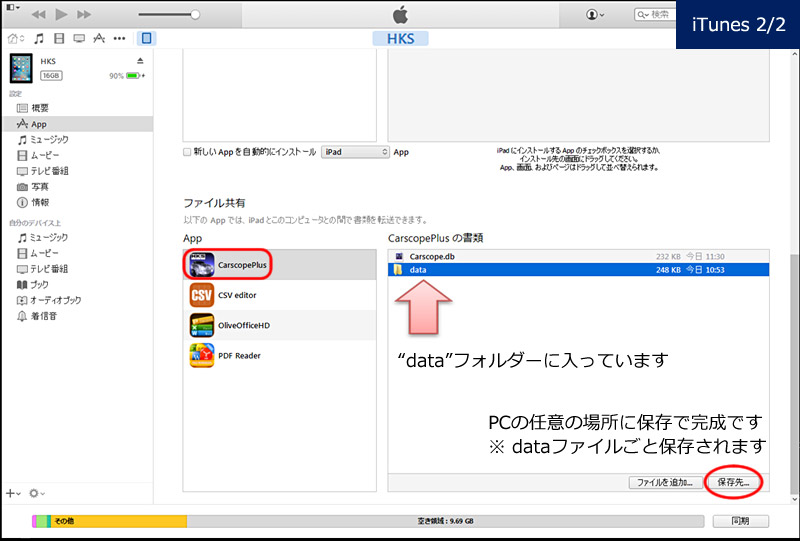This screenshot has width=800, height=541.
Task: Click the storage capacity bar その他 segment
Action: tap(118, 521)
